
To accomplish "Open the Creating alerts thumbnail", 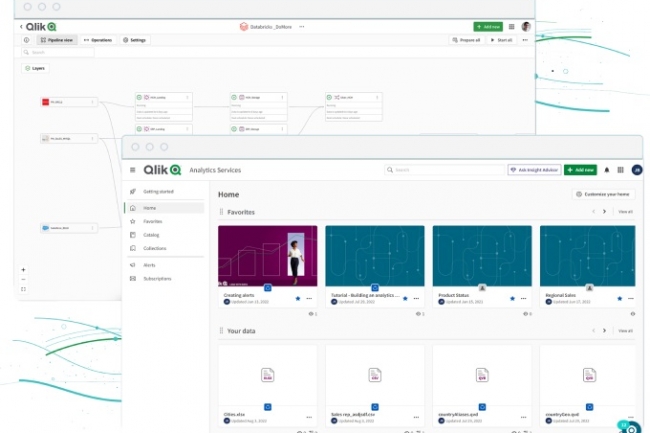I will (268, 256).
